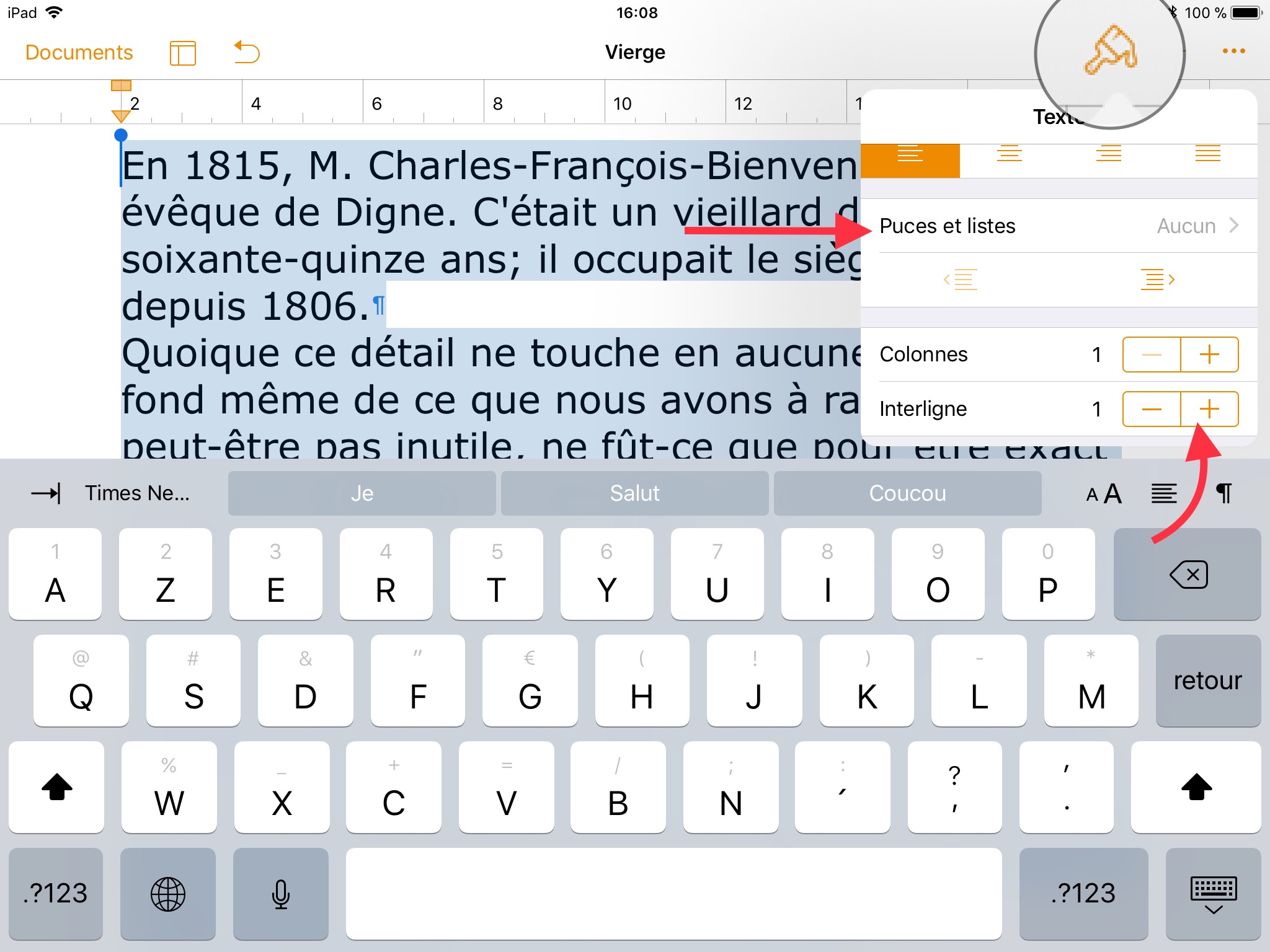Open Times New Roman font picker
1270x952 pixels.
tap(137, 493)
